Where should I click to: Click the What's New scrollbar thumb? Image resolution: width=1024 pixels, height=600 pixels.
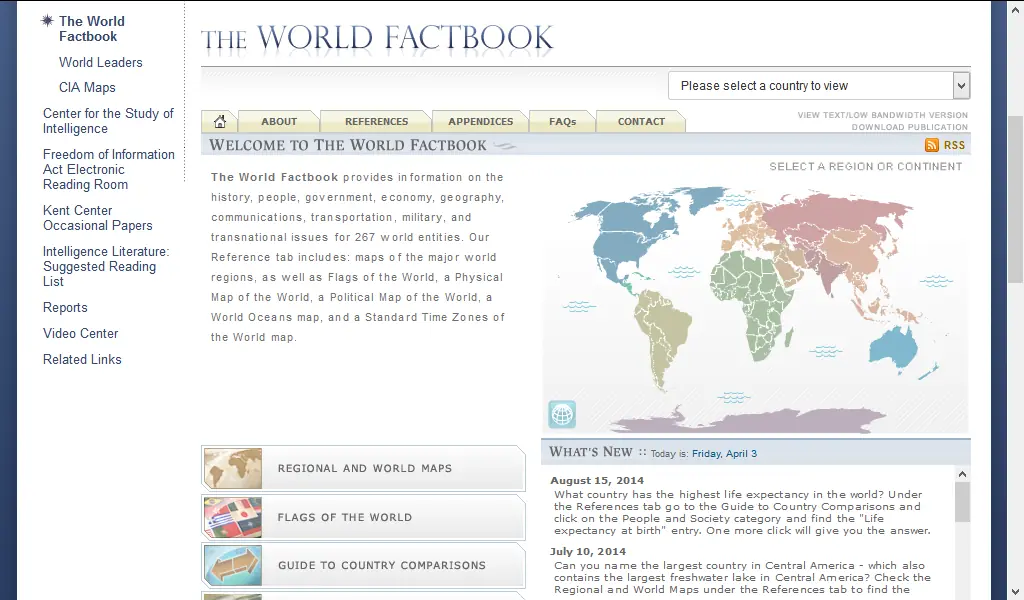pyautogui.click(x=961, y=502)
